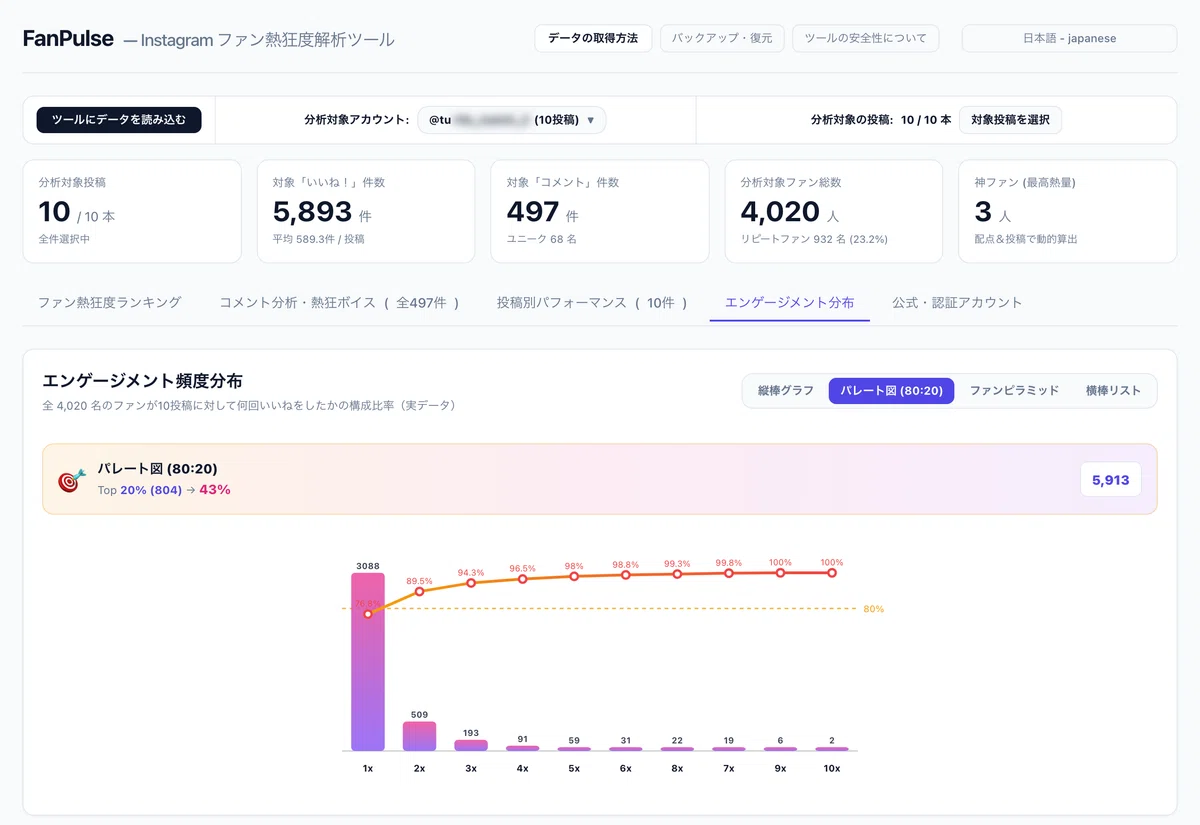
Task: Open the データの取得方法 help button
Action: (593, 39)
